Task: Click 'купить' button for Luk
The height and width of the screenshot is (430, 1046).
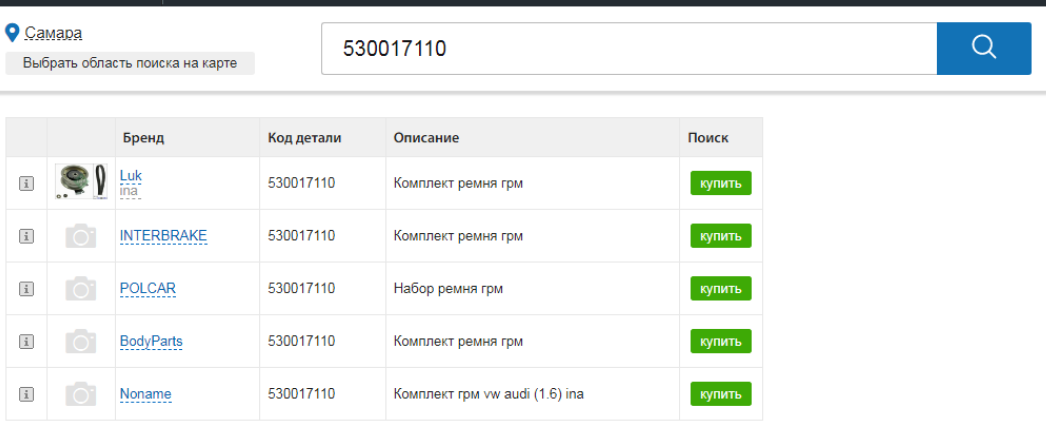Action: pyautogui.click(x=721, y=183)
